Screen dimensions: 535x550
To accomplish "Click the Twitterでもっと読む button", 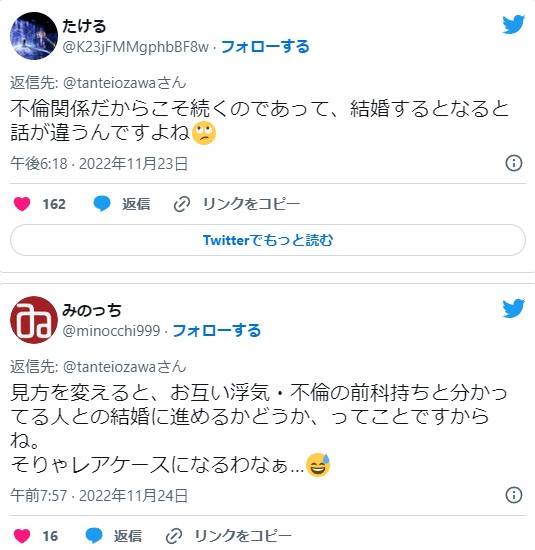I will (268, 240).
